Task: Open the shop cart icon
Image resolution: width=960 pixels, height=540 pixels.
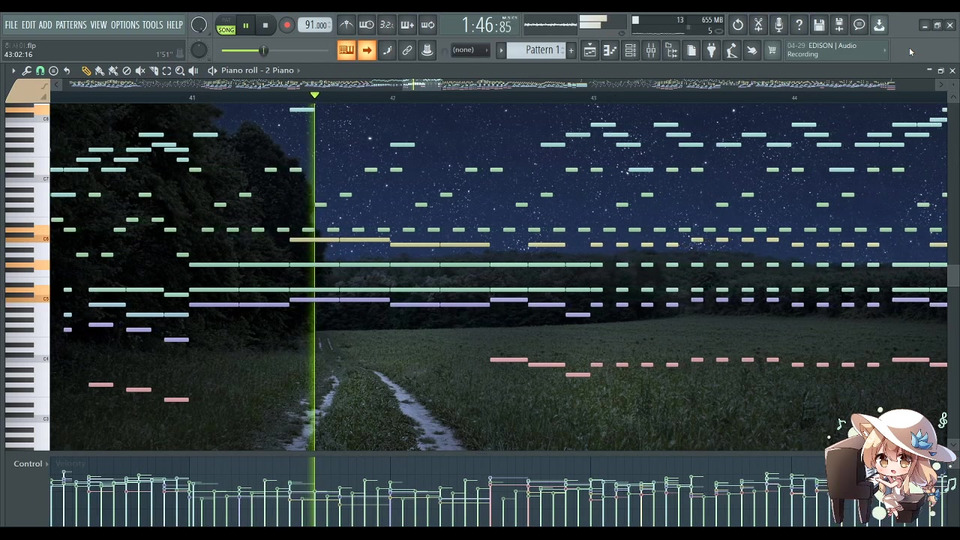Action: (772, 50)
